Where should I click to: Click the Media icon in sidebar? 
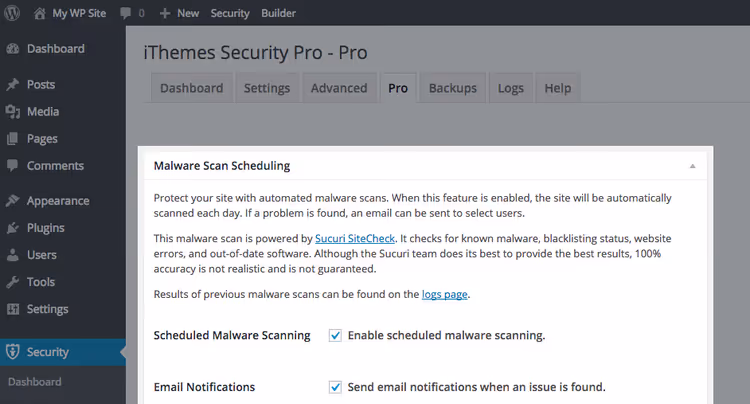tap(13, 112)
